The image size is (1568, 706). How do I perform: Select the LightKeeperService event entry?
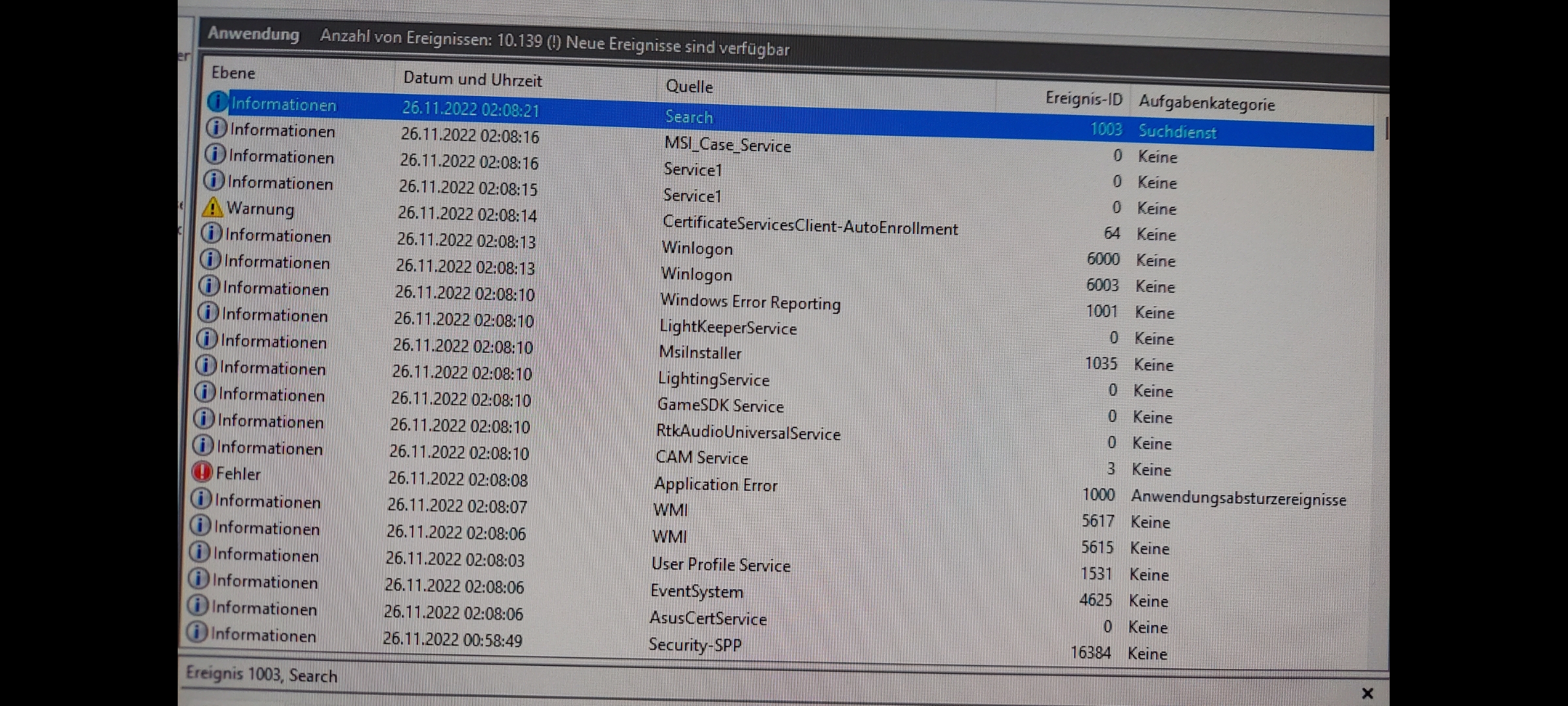728,328
